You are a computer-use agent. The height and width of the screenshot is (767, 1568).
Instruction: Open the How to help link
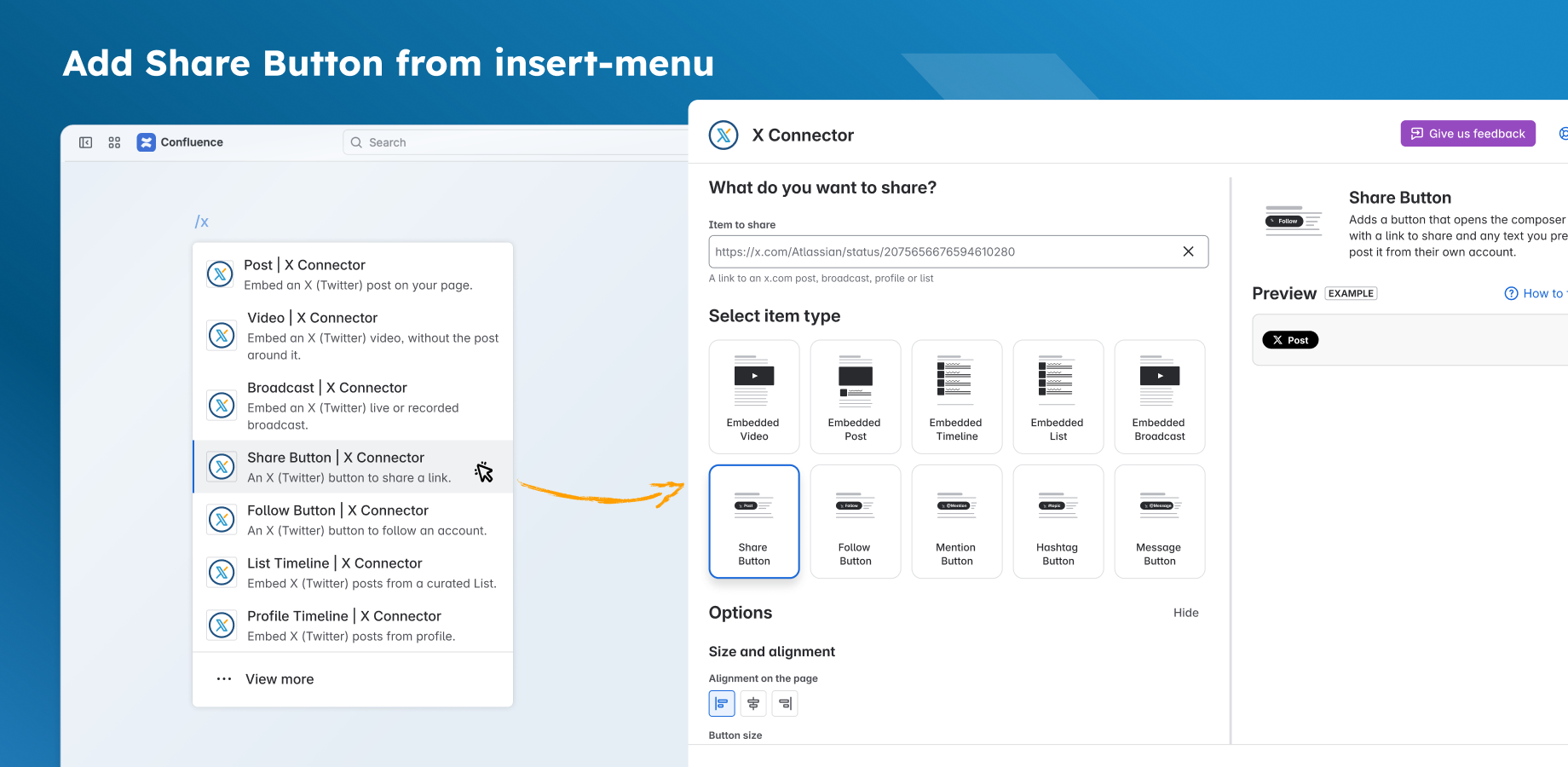click(x=1536, y=293)
